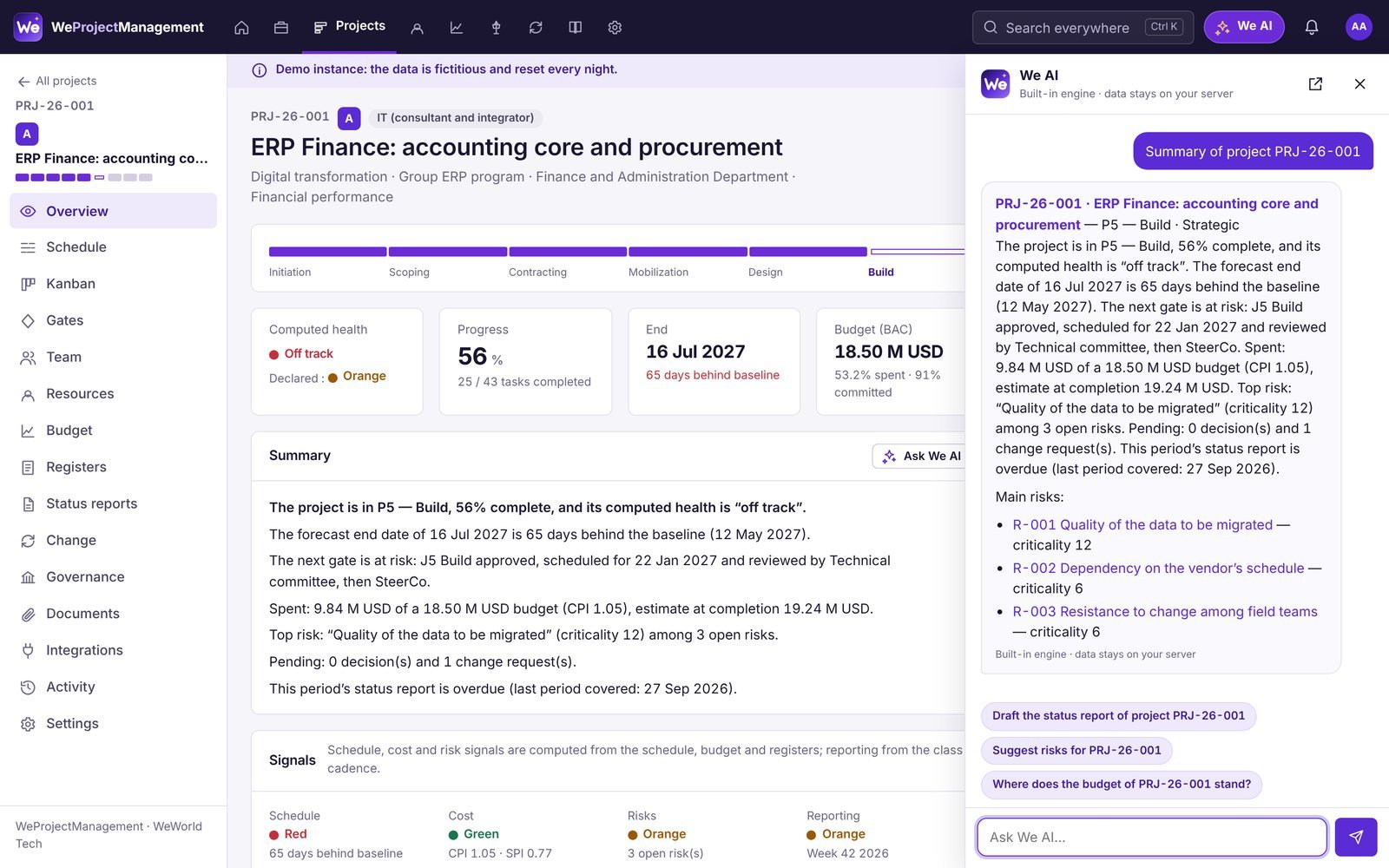Click the refresh cycle icon in top bar
The height and width of the screenshot is (868, 1389).
pyautogui.click(x=536, y=28)
